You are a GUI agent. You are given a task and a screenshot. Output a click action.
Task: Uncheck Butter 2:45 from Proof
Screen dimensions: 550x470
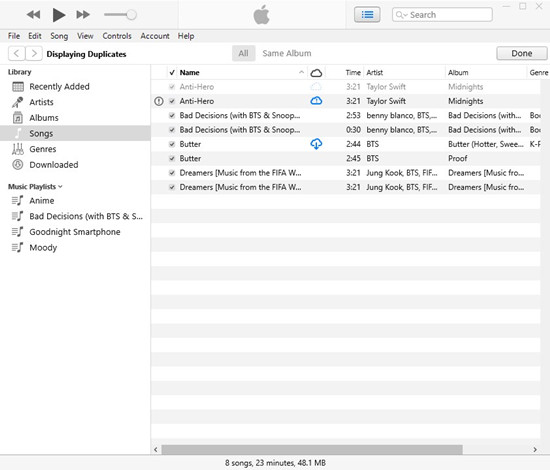pyautogui.click(x=172, y=159)
